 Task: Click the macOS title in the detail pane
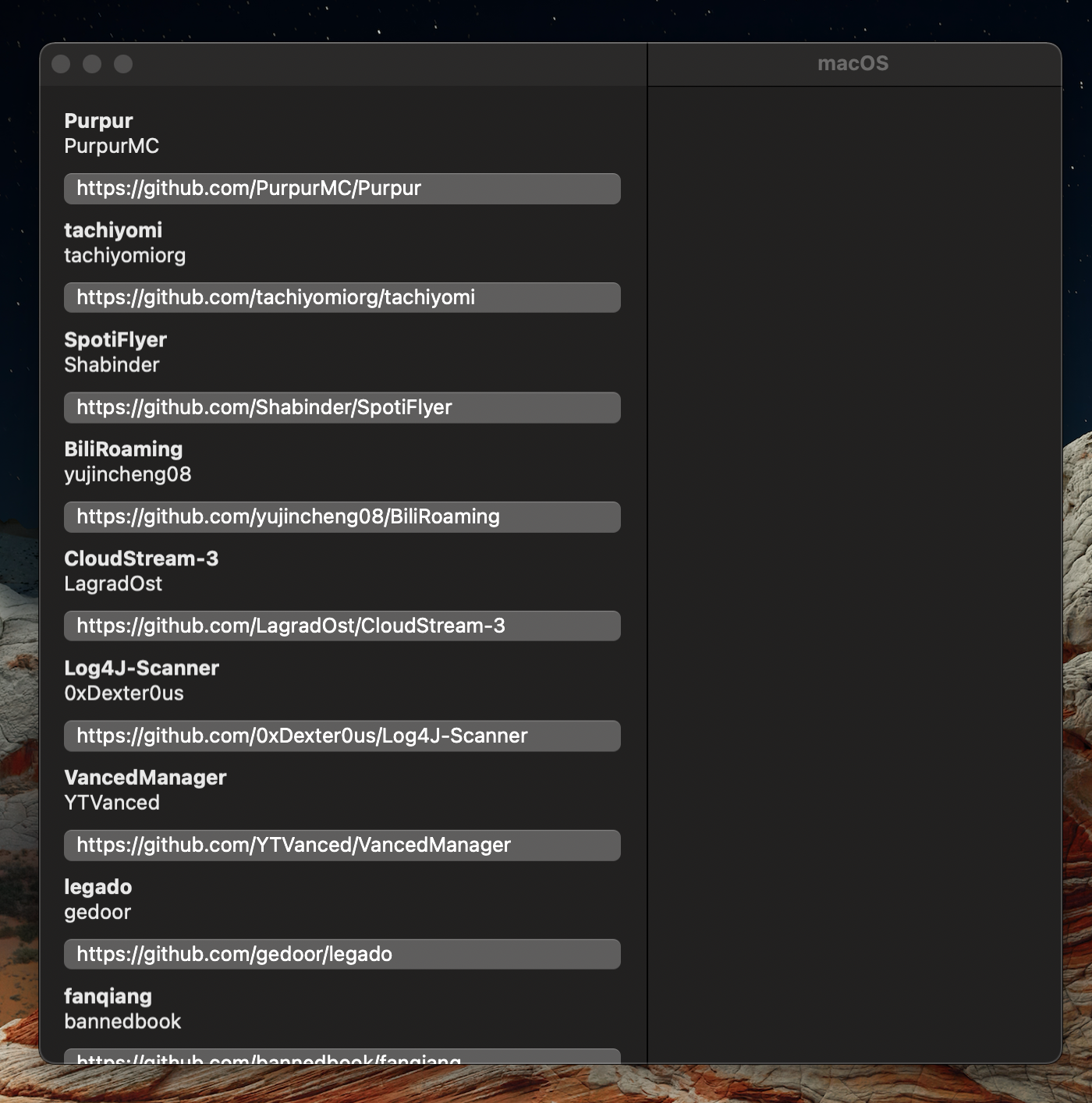click(853, 64)
